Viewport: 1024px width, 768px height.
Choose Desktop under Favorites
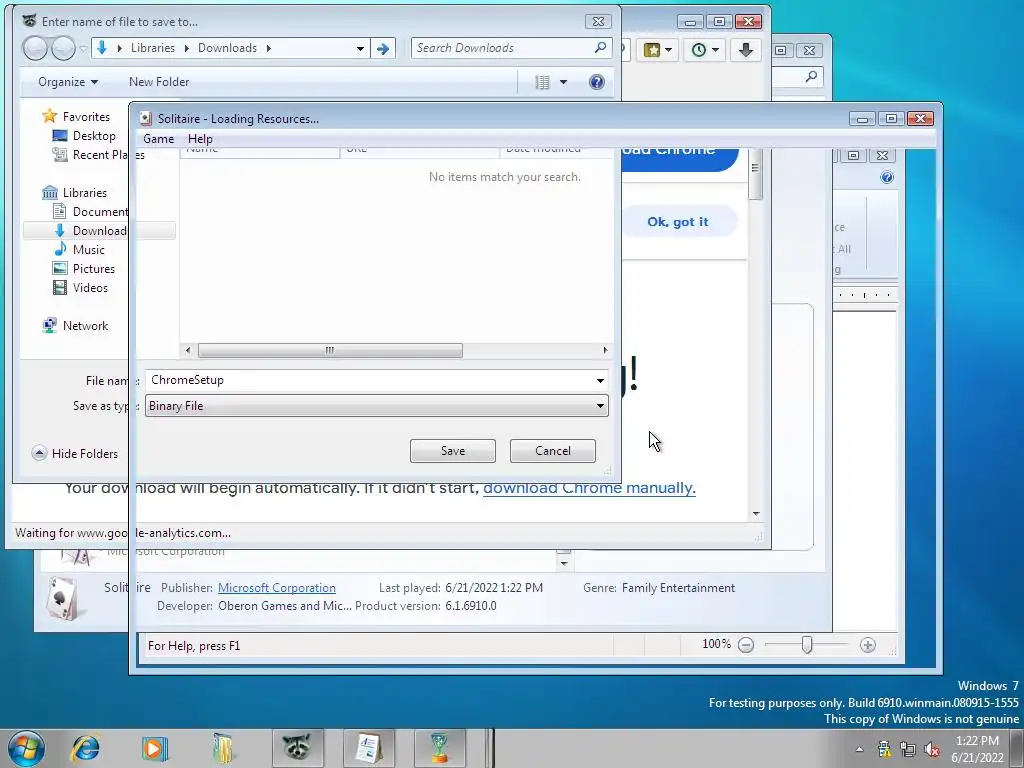tap(94, 136)
